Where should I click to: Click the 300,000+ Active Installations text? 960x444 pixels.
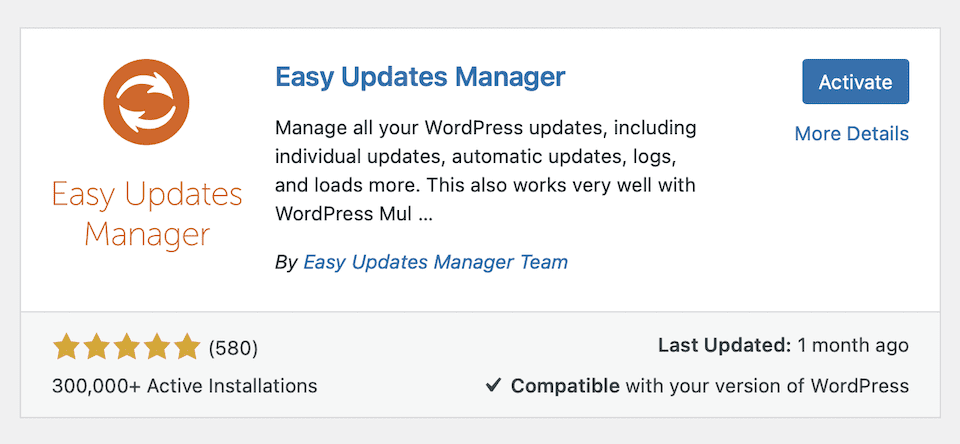(184, 385)
